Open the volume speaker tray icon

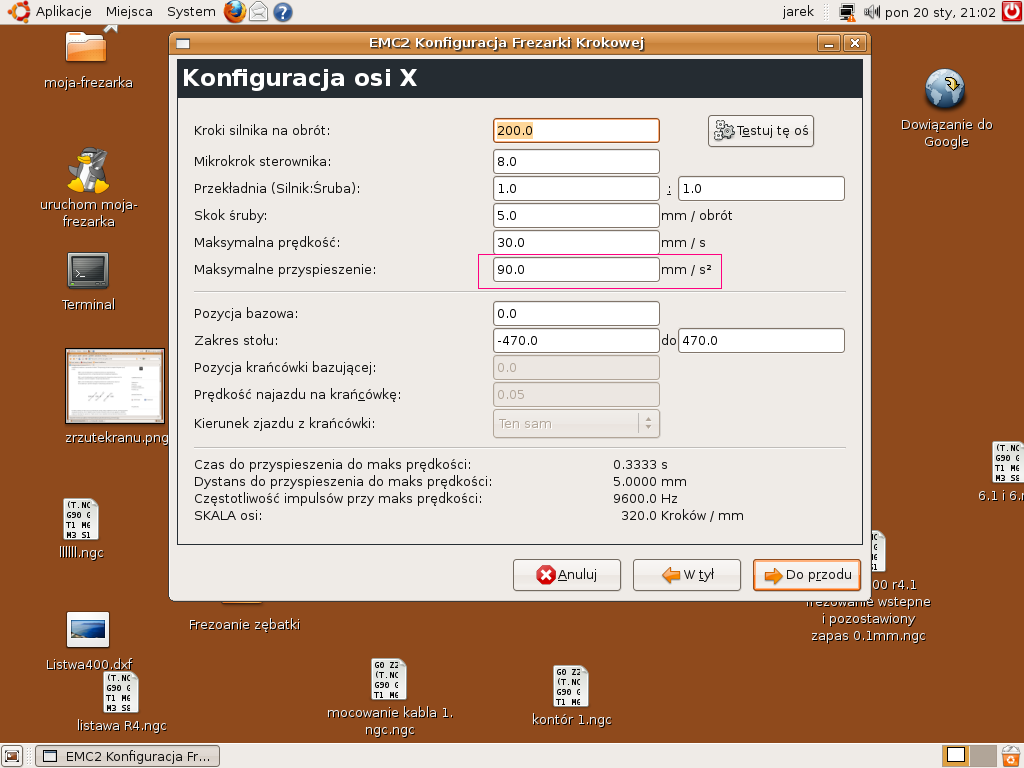pyautogui.click(x=871, y=12)
